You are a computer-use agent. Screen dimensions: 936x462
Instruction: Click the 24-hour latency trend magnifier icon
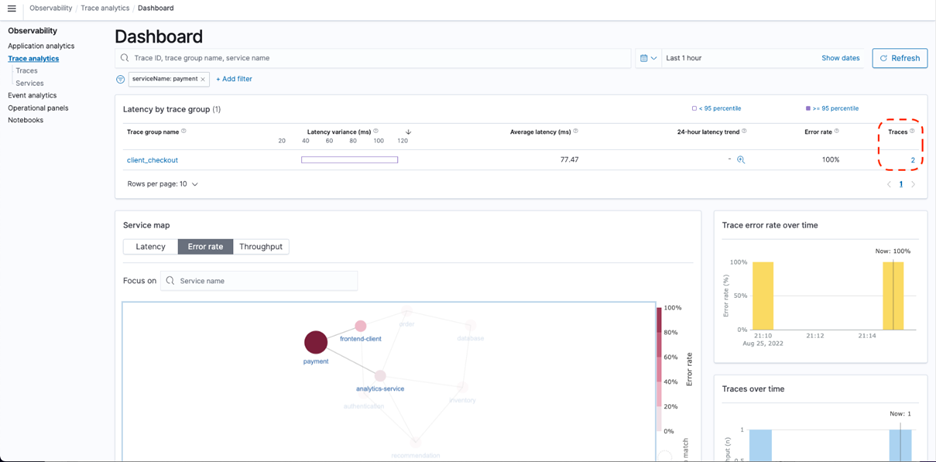(x=741, y=160)
